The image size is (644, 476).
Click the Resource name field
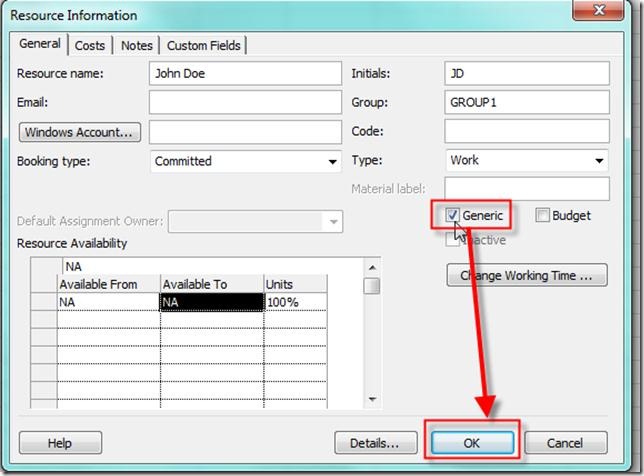pos(245,74)
